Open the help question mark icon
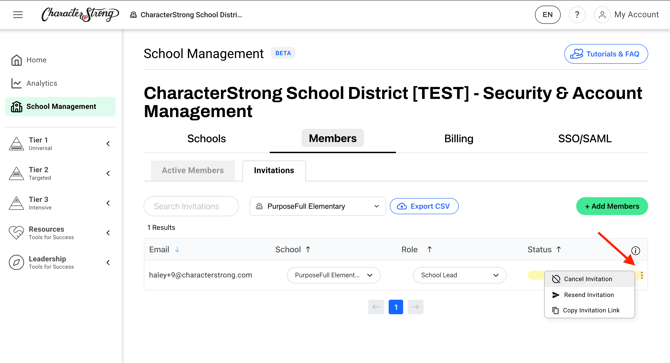Viewport: 670px width, 363px height. pos(577,15)
